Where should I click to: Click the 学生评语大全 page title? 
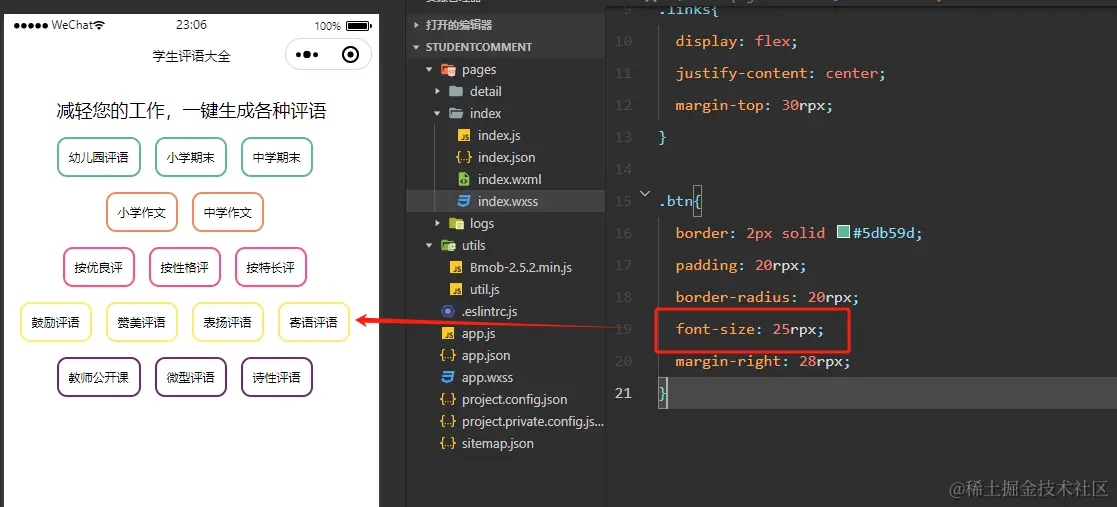pyautogui.click(x=191, y=56)
